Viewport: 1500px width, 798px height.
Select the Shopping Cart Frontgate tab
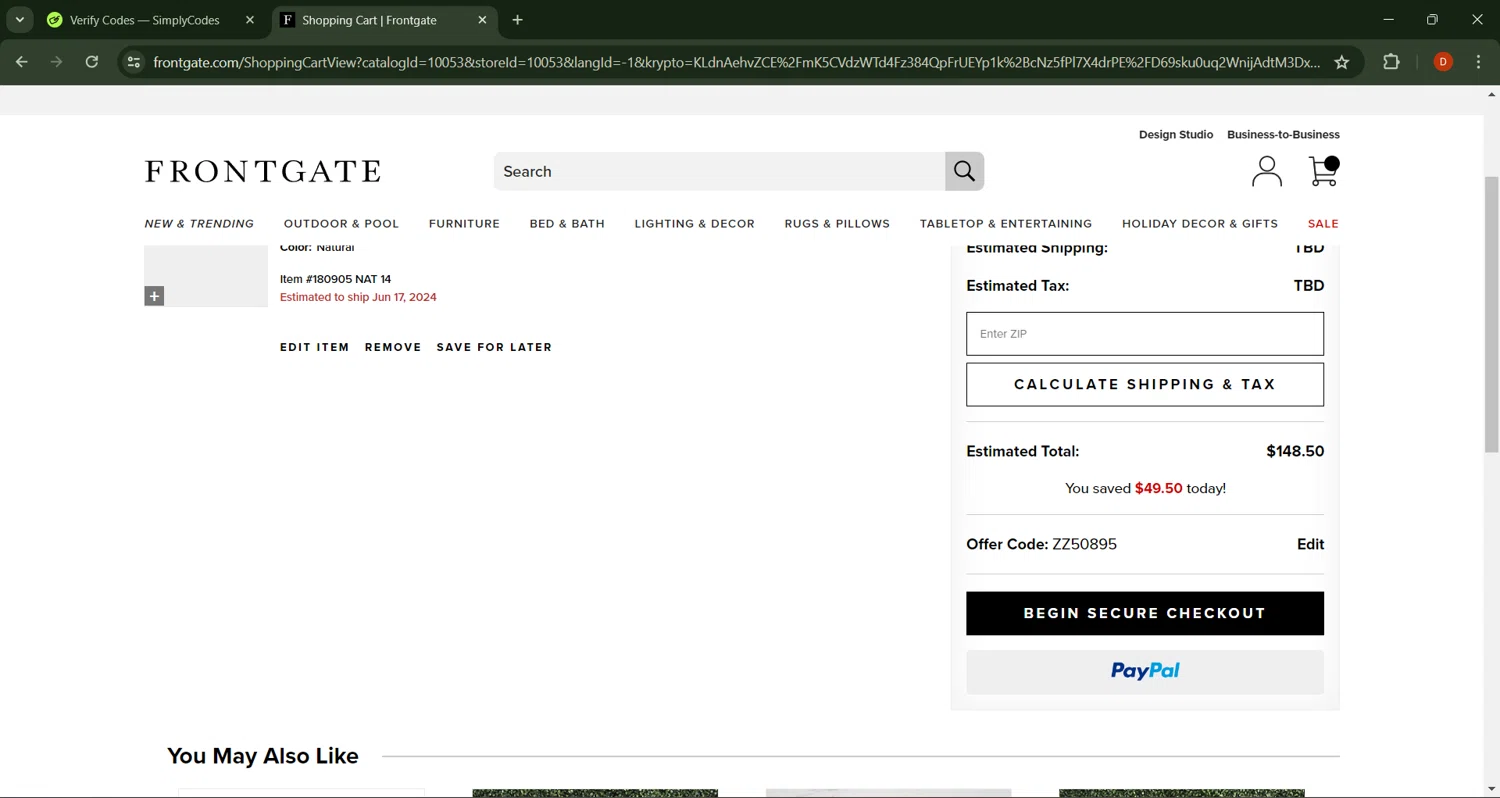384,20
